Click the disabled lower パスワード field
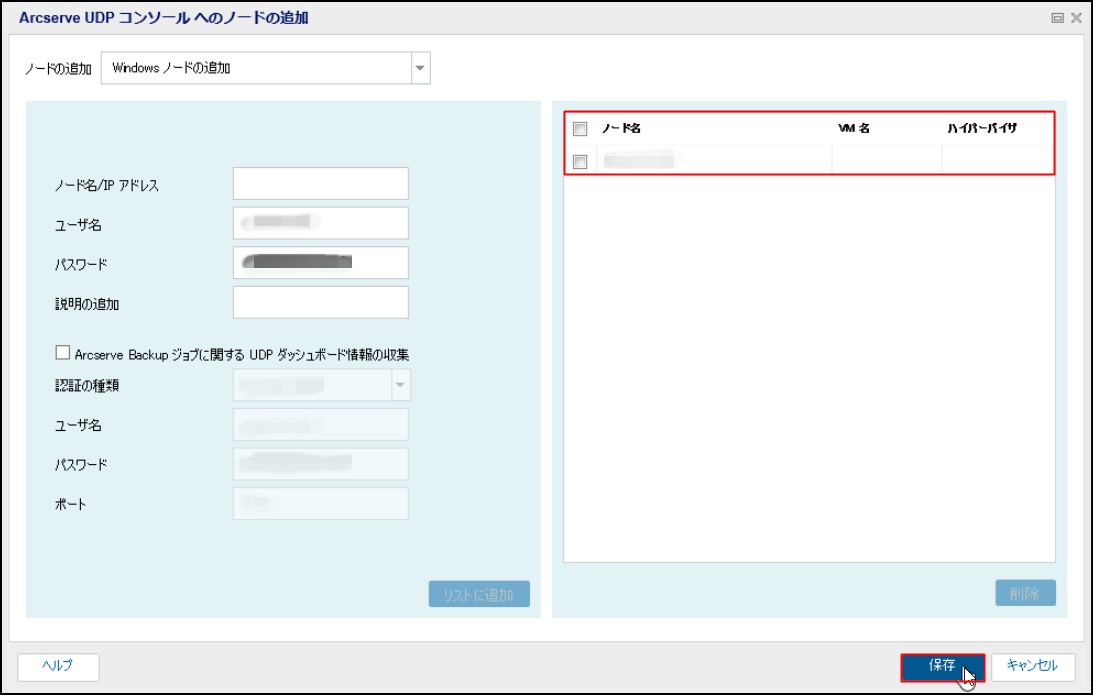The image size is (1093, 695). (321, 464)
